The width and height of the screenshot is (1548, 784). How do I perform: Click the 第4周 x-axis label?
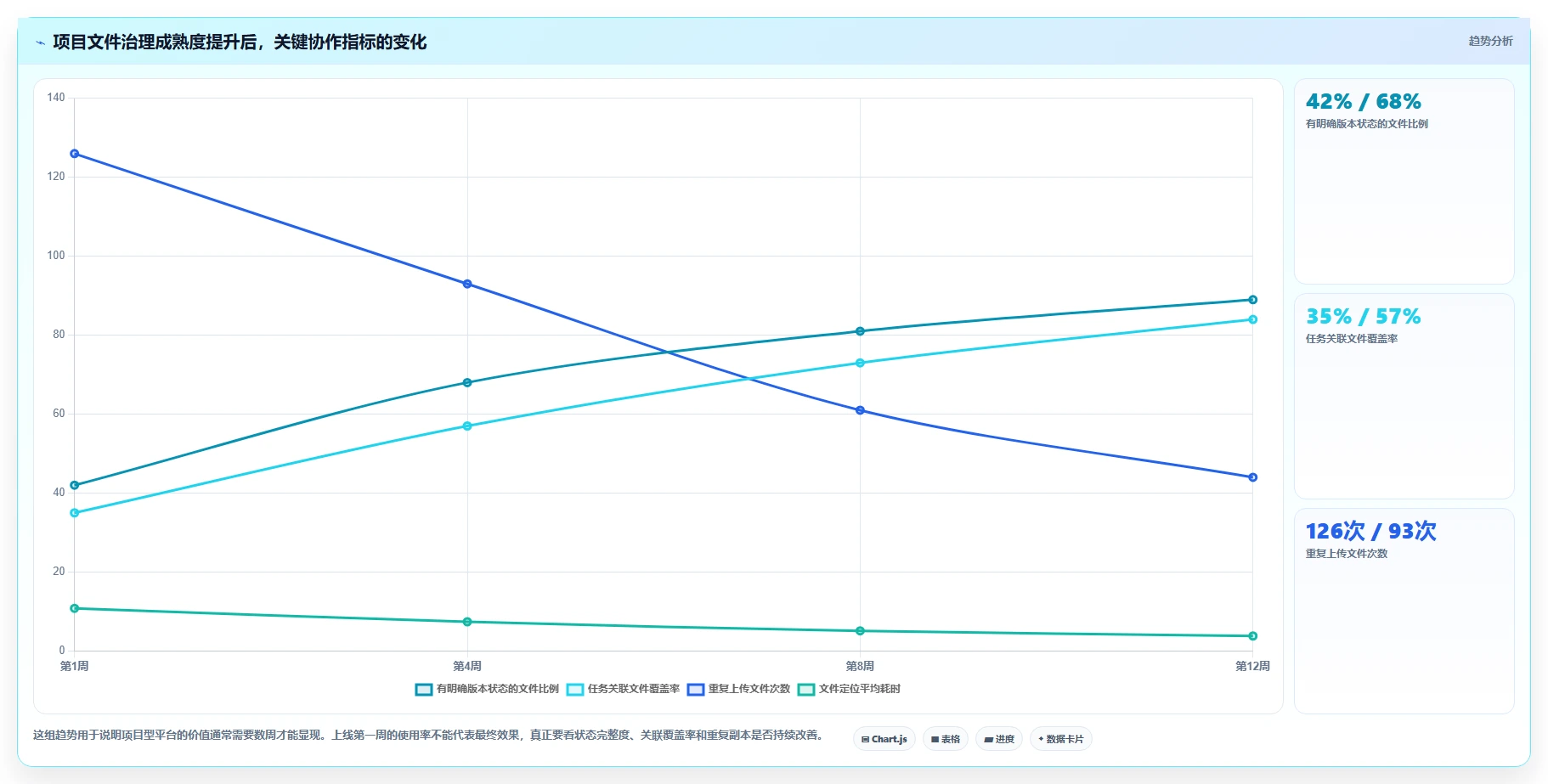click(x=467, y=666)
